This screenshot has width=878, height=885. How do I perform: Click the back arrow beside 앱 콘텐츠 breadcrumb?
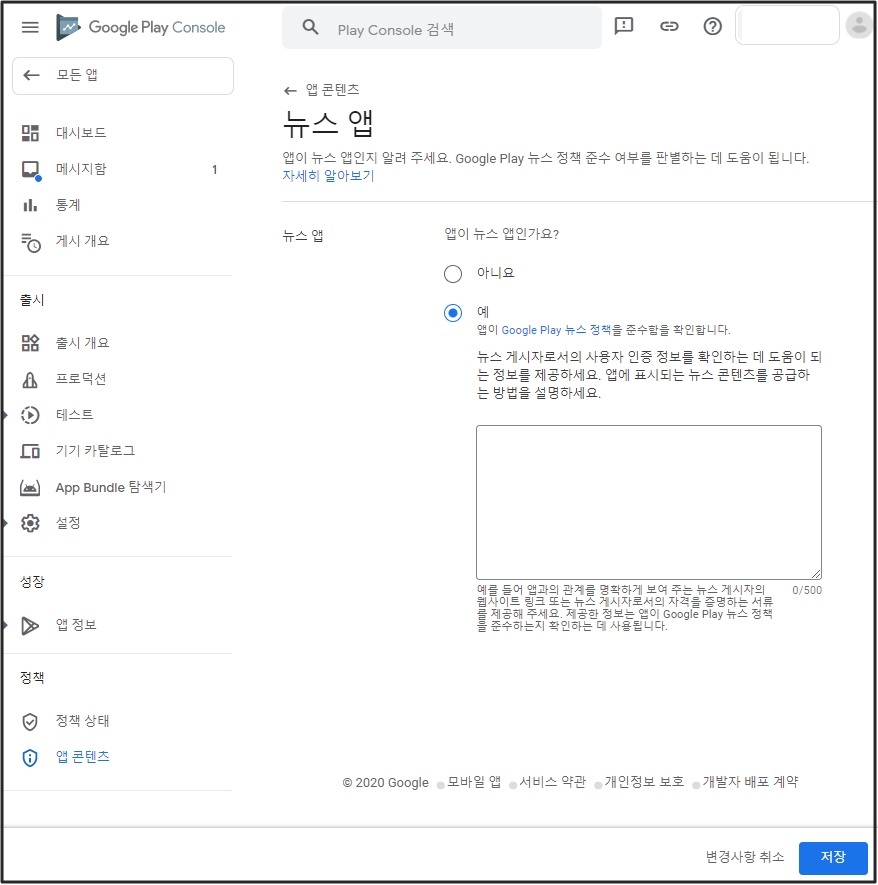pos(290,90)
